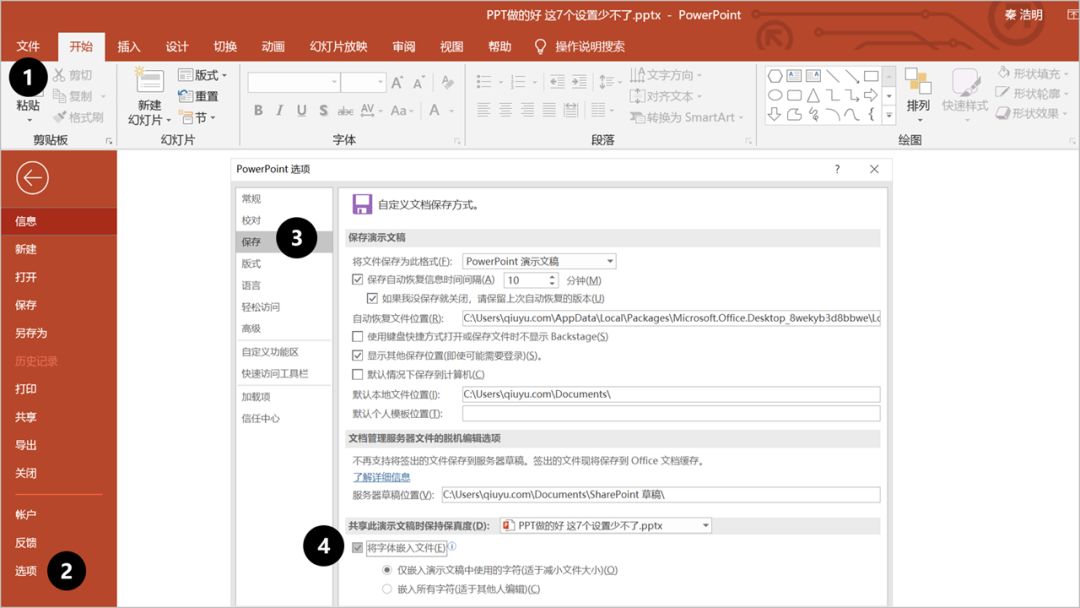Click the Copy (复制) icon
The image size is (1080, 608).
coord(59,96)
